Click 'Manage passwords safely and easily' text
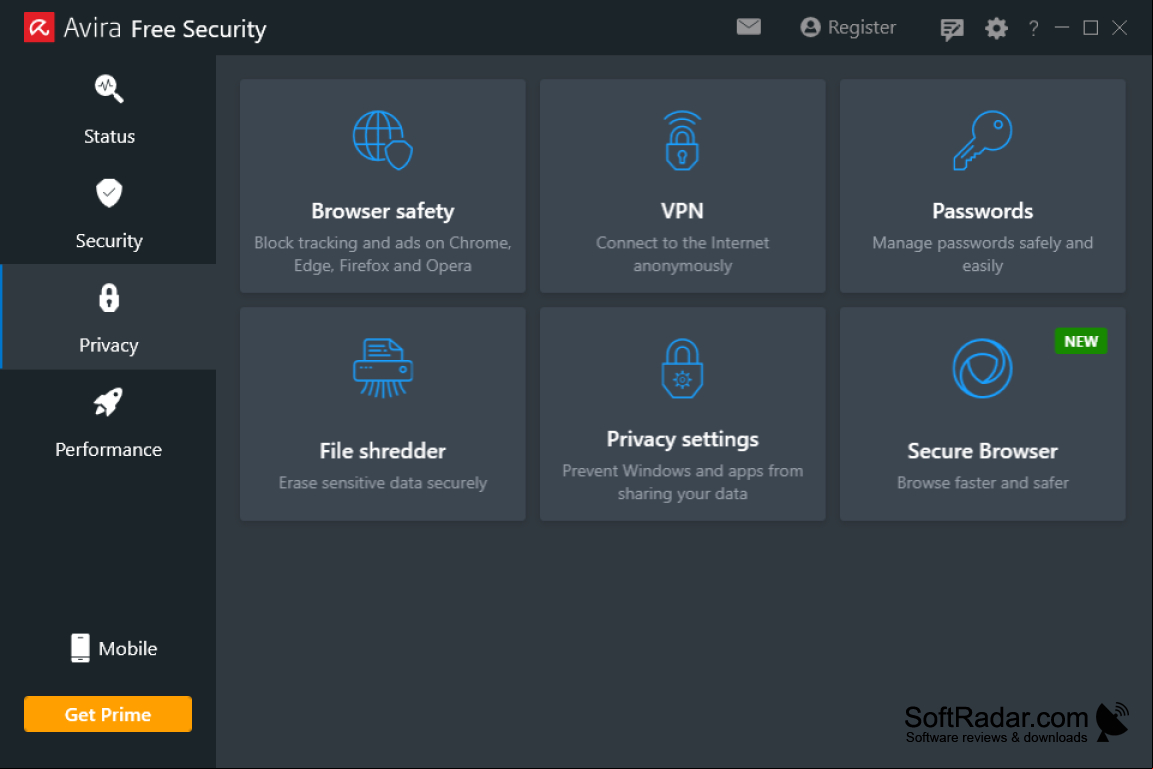1153x769 pixels. tap(982, 254)
